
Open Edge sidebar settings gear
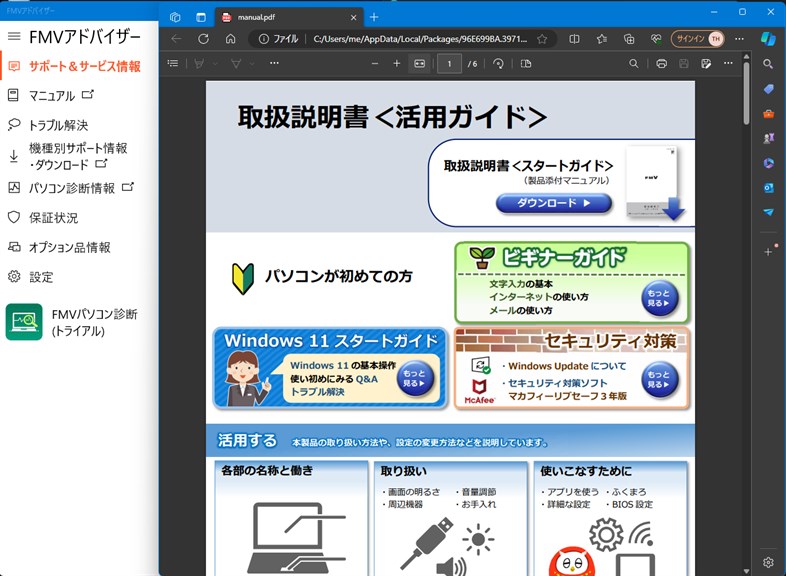[768, 562]
